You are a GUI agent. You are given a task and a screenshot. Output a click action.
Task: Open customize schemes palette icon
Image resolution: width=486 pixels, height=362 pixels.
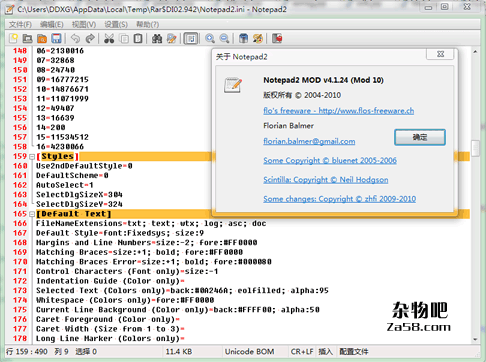coord(258,39)
